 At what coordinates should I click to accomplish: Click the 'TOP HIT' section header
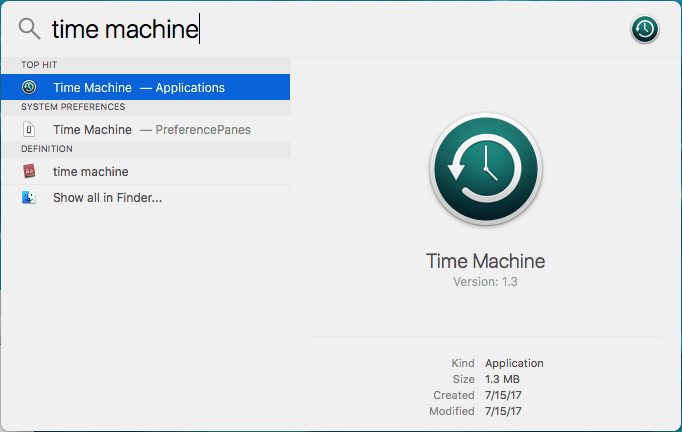[x=39, y=65]
